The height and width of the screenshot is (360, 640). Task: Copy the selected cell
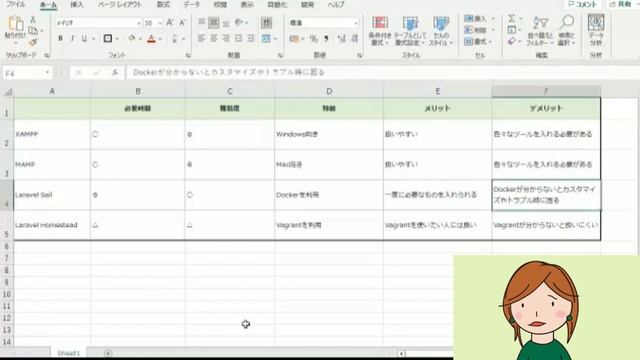click(x=33, y=31)
